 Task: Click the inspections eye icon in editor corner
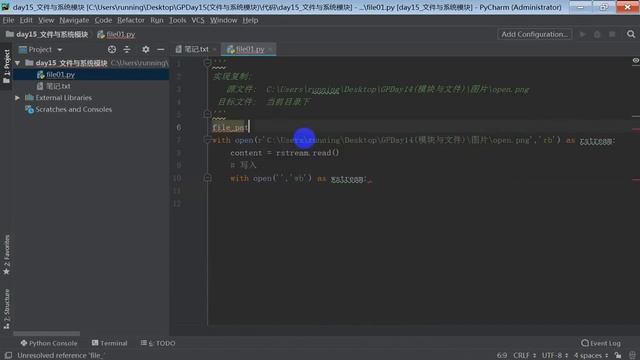(636, 60)
